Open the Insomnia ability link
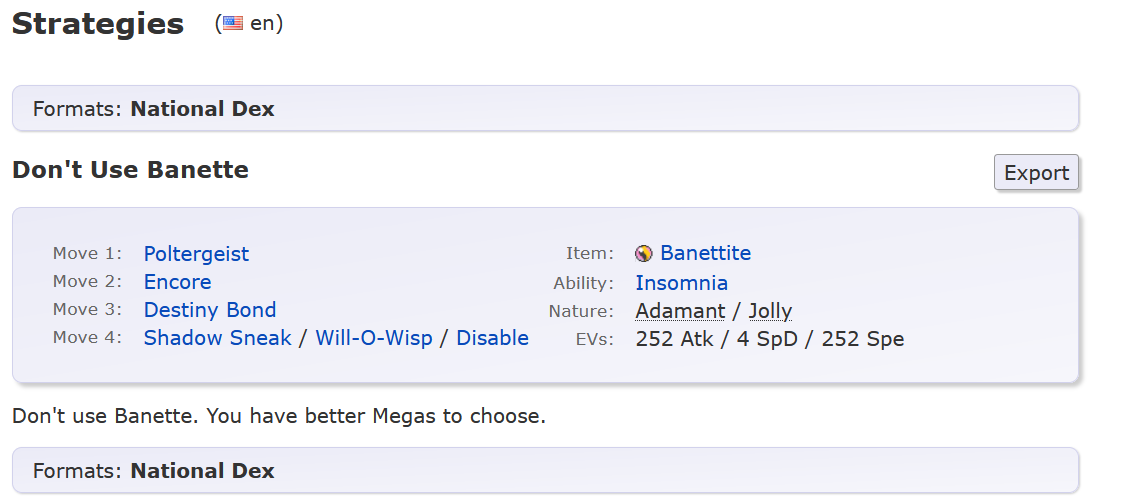This screenshot has height=502, width=1136. point(682,283)
